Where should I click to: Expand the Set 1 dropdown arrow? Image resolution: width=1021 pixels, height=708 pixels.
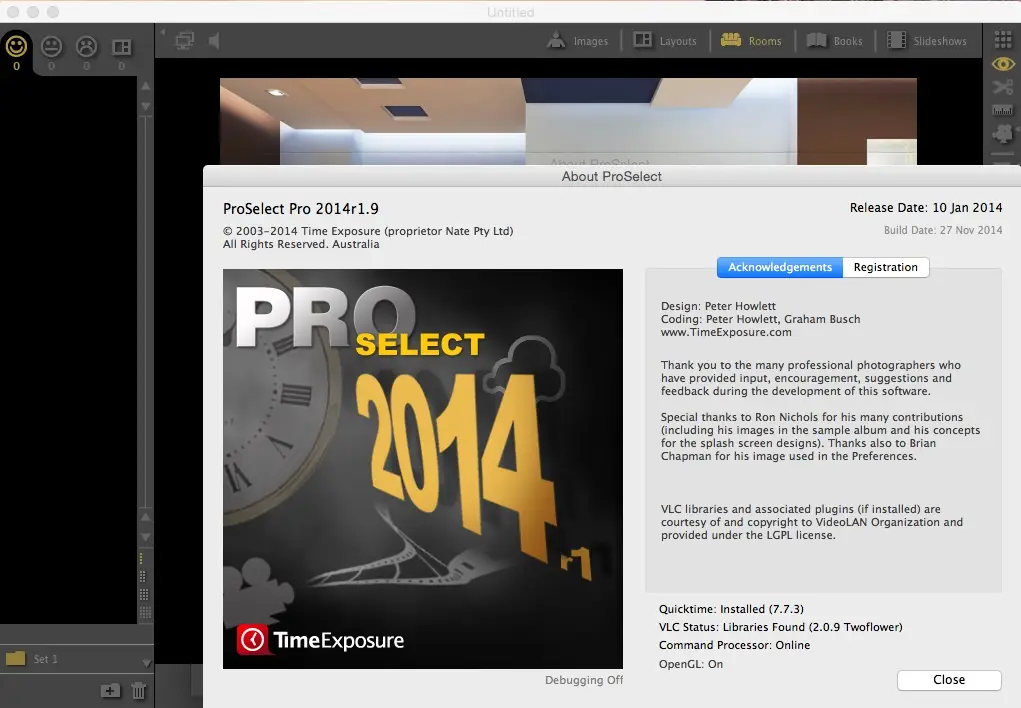(146, 662)
